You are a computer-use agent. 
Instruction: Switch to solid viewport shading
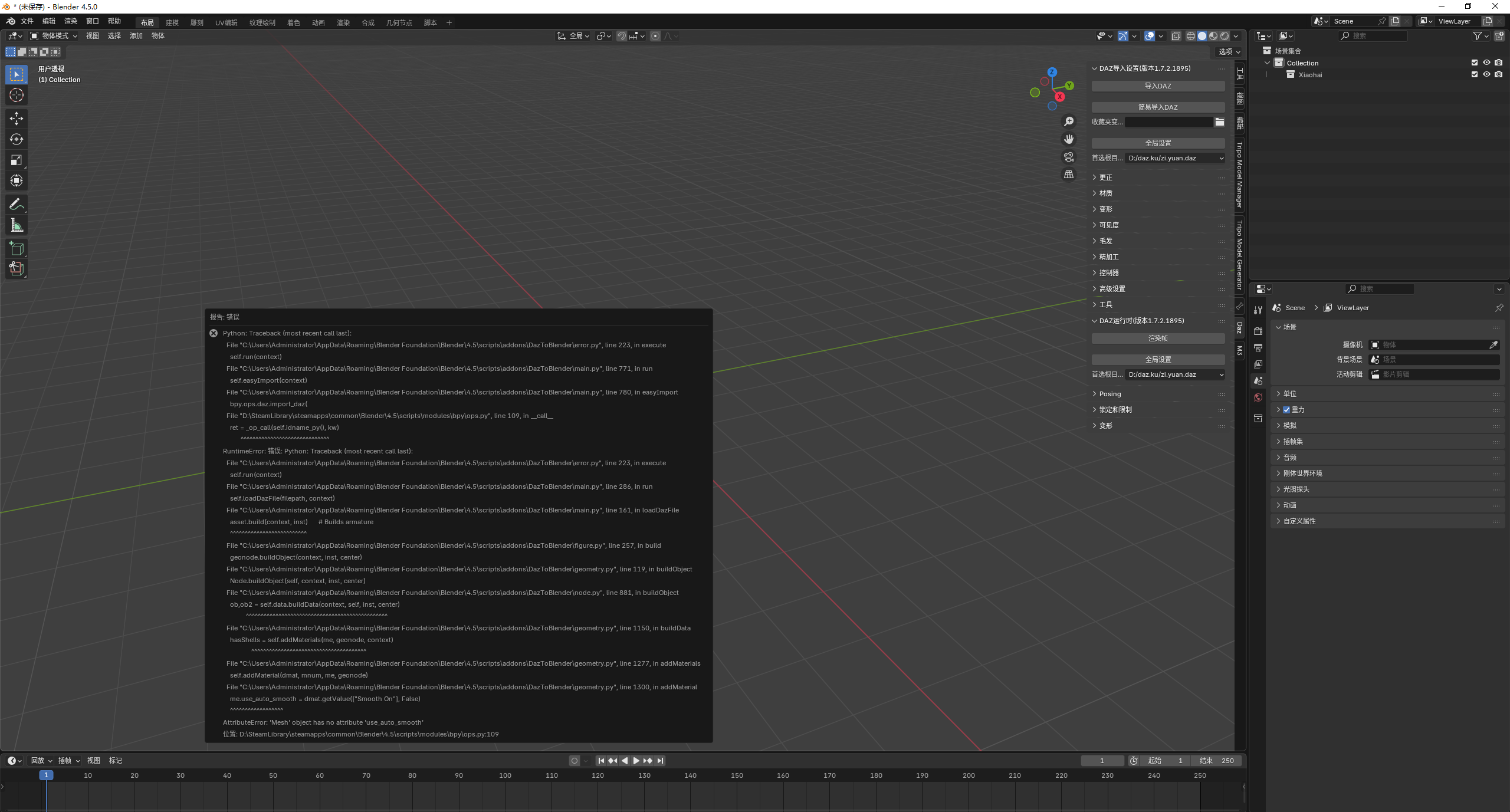click(1202, 36)
